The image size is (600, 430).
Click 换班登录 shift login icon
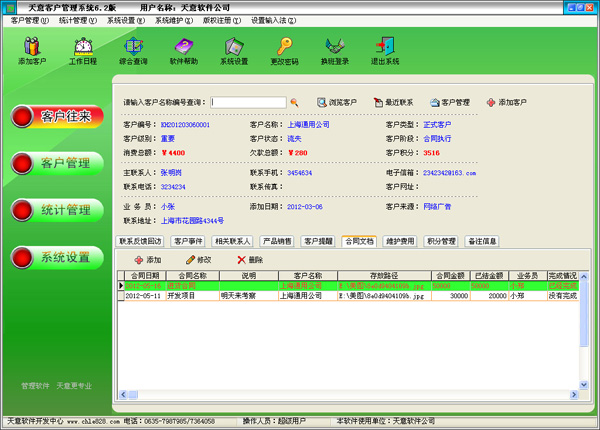[334, 49]
